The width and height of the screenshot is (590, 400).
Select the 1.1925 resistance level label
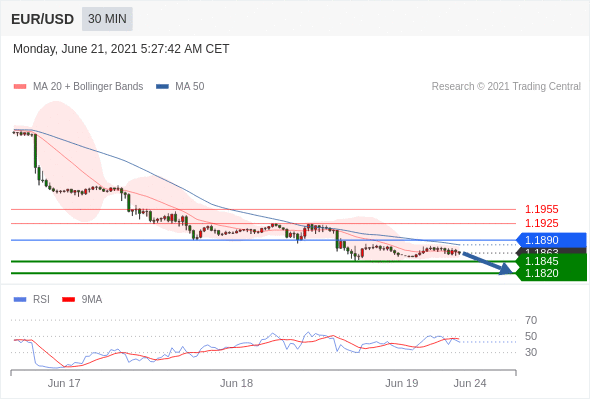pyautogui.click(x=541, y=223)
